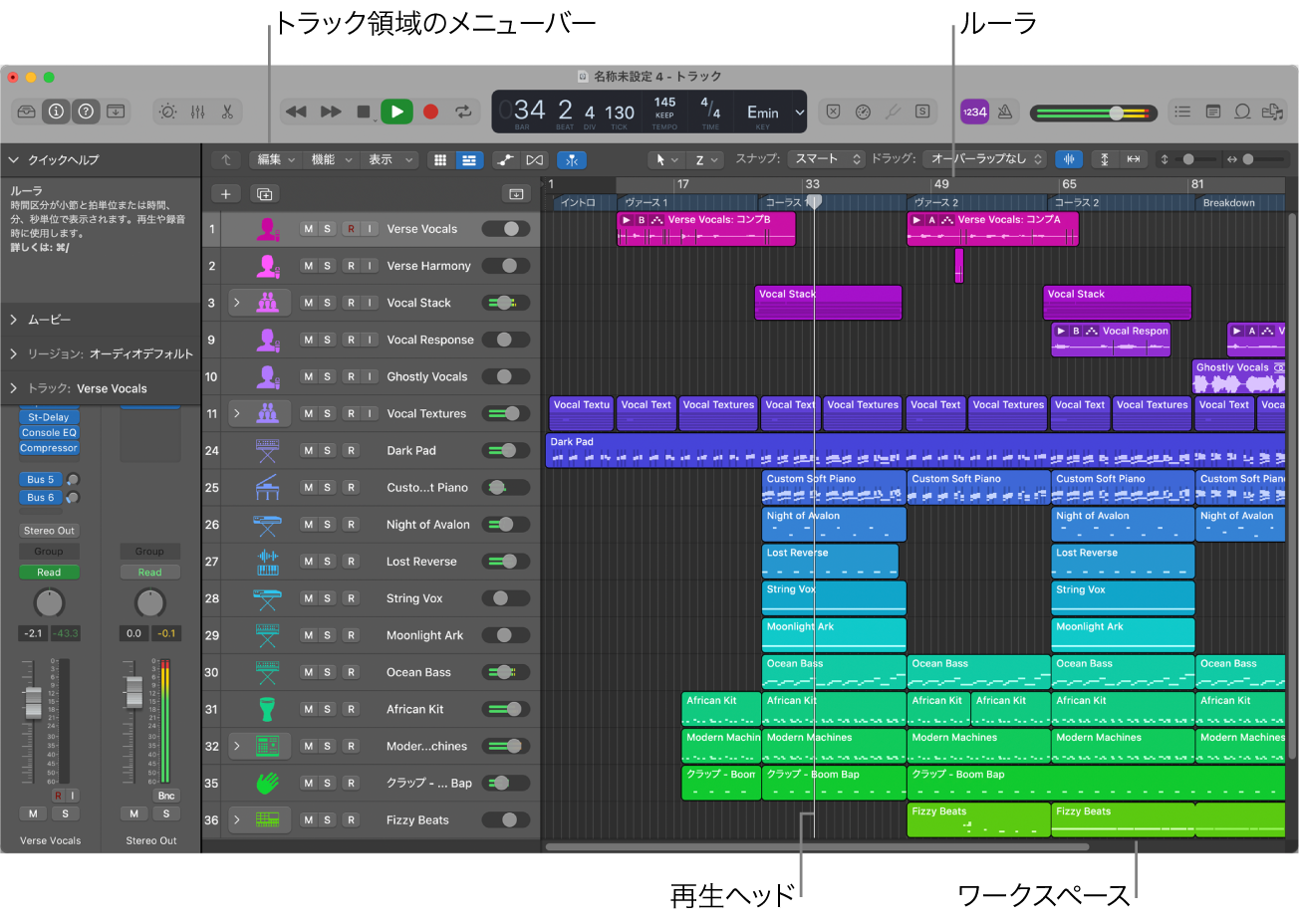
Task: Toggle the String Vox track on/off switch
Action: [x=506, y=598]
